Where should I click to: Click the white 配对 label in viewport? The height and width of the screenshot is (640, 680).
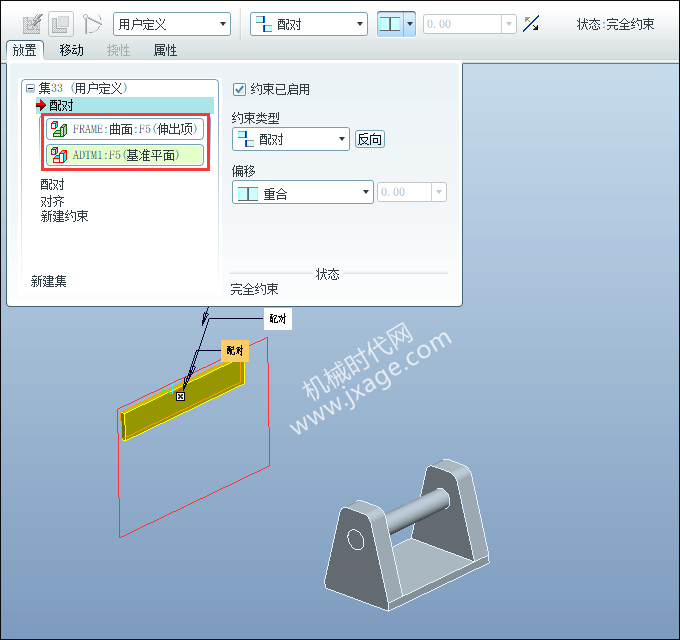click(278, 319)
